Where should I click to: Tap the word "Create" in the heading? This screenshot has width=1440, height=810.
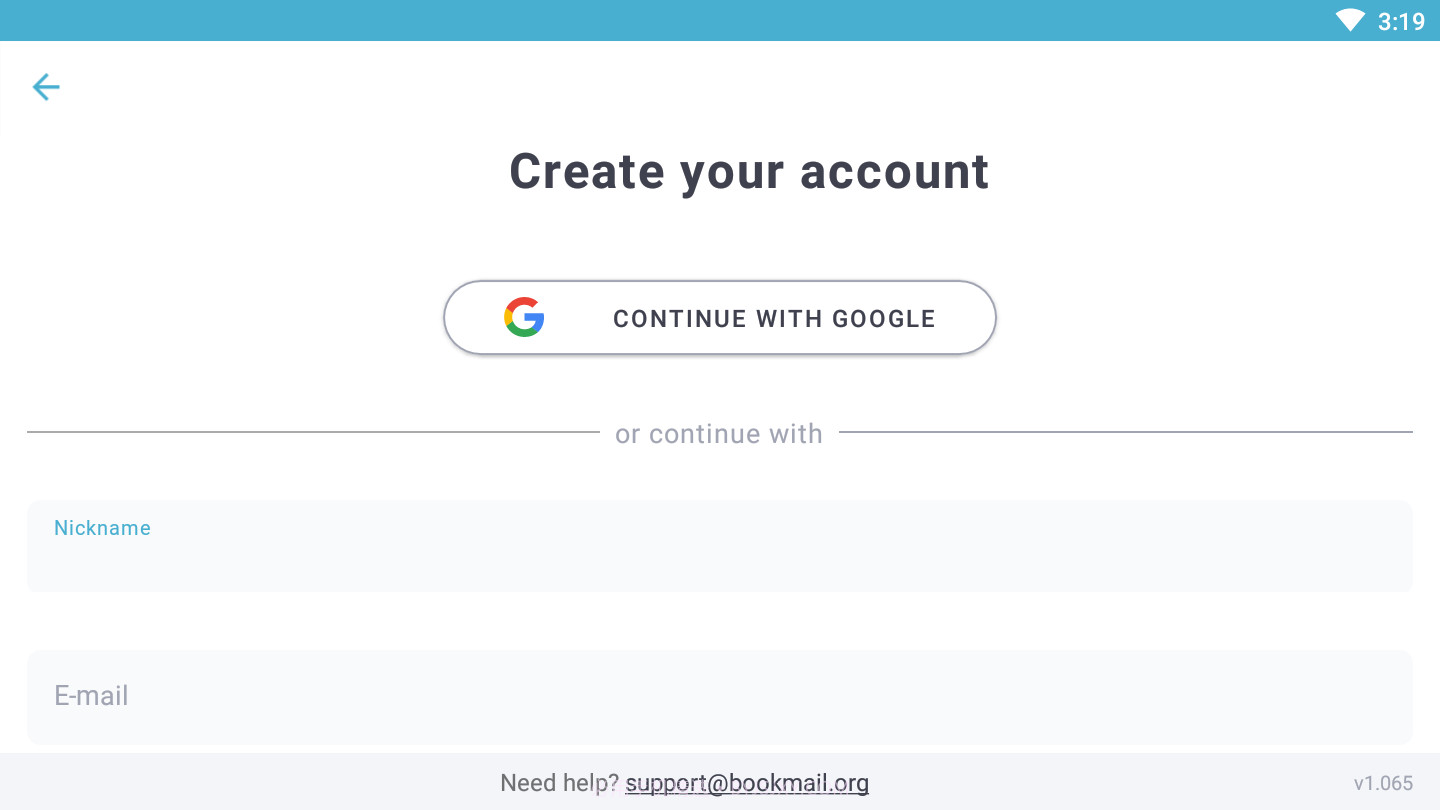coord(587,171)
